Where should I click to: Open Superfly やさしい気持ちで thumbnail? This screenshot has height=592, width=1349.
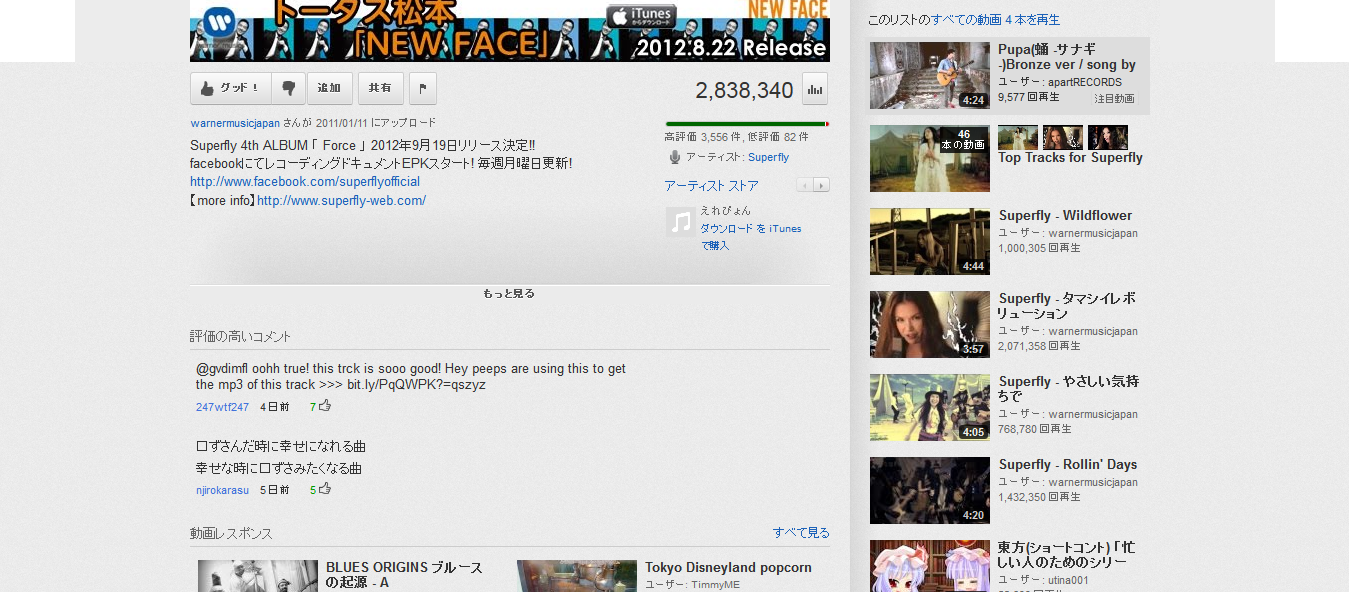[930, 407]
